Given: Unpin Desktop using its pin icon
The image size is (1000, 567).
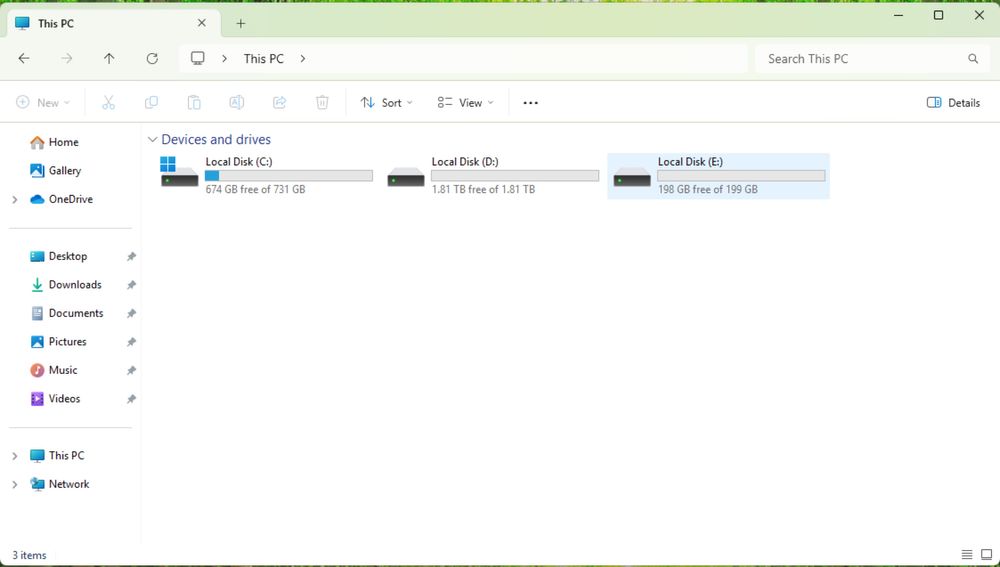Looking at the screenshot, I should coord(131,256).
